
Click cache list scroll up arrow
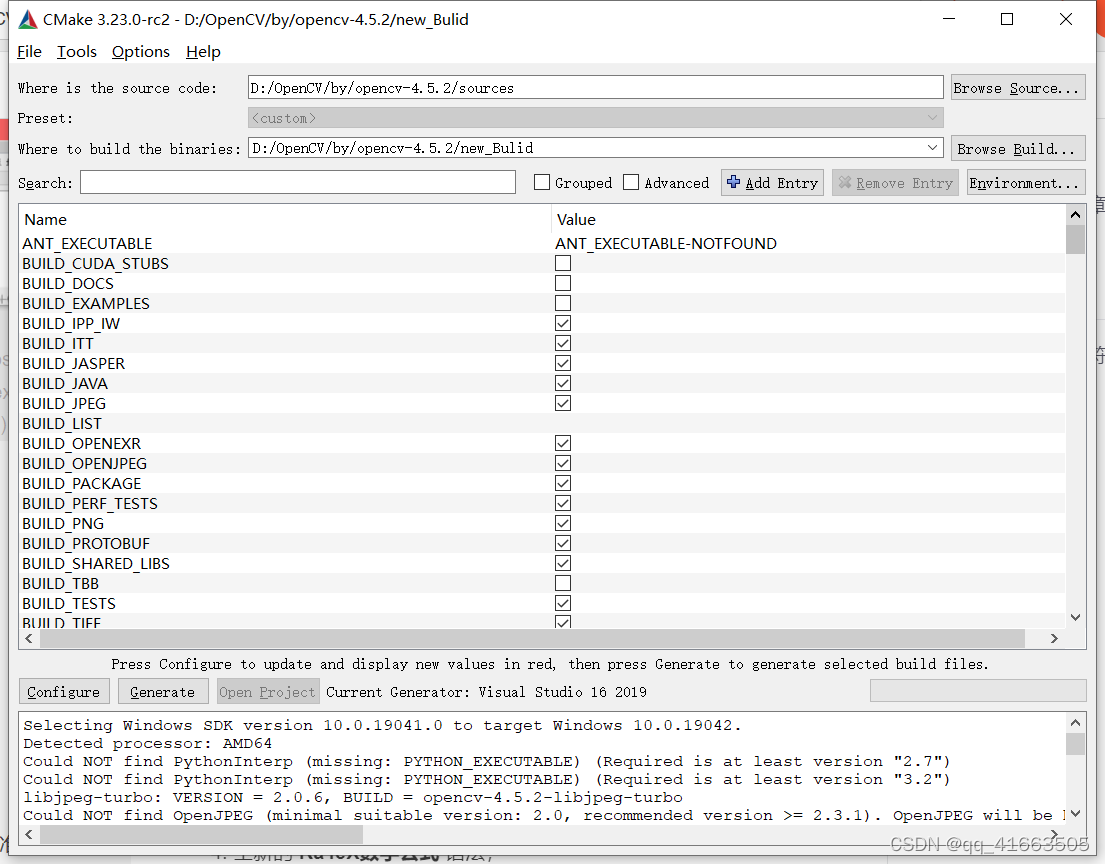click(1075, 214)
